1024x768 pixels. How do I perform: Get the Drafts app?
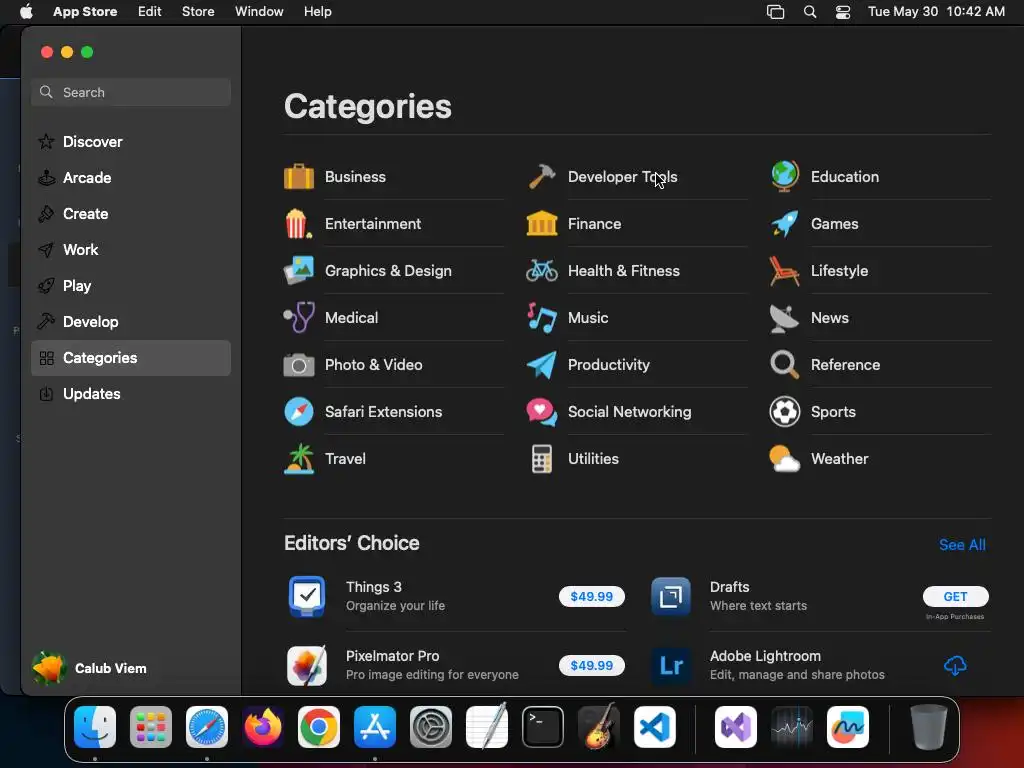pos(955,596)
